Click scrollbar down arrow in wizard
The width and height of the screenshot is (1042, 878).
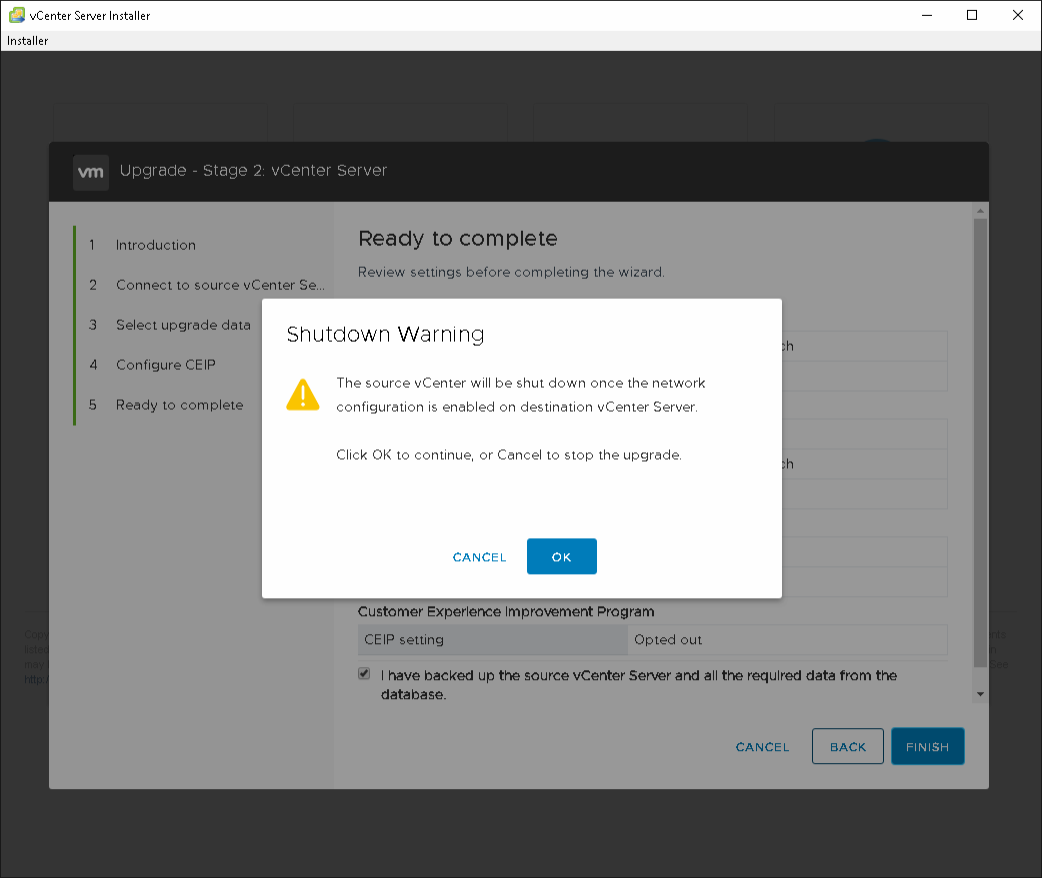pyautogui.click(x=980, y=693)
